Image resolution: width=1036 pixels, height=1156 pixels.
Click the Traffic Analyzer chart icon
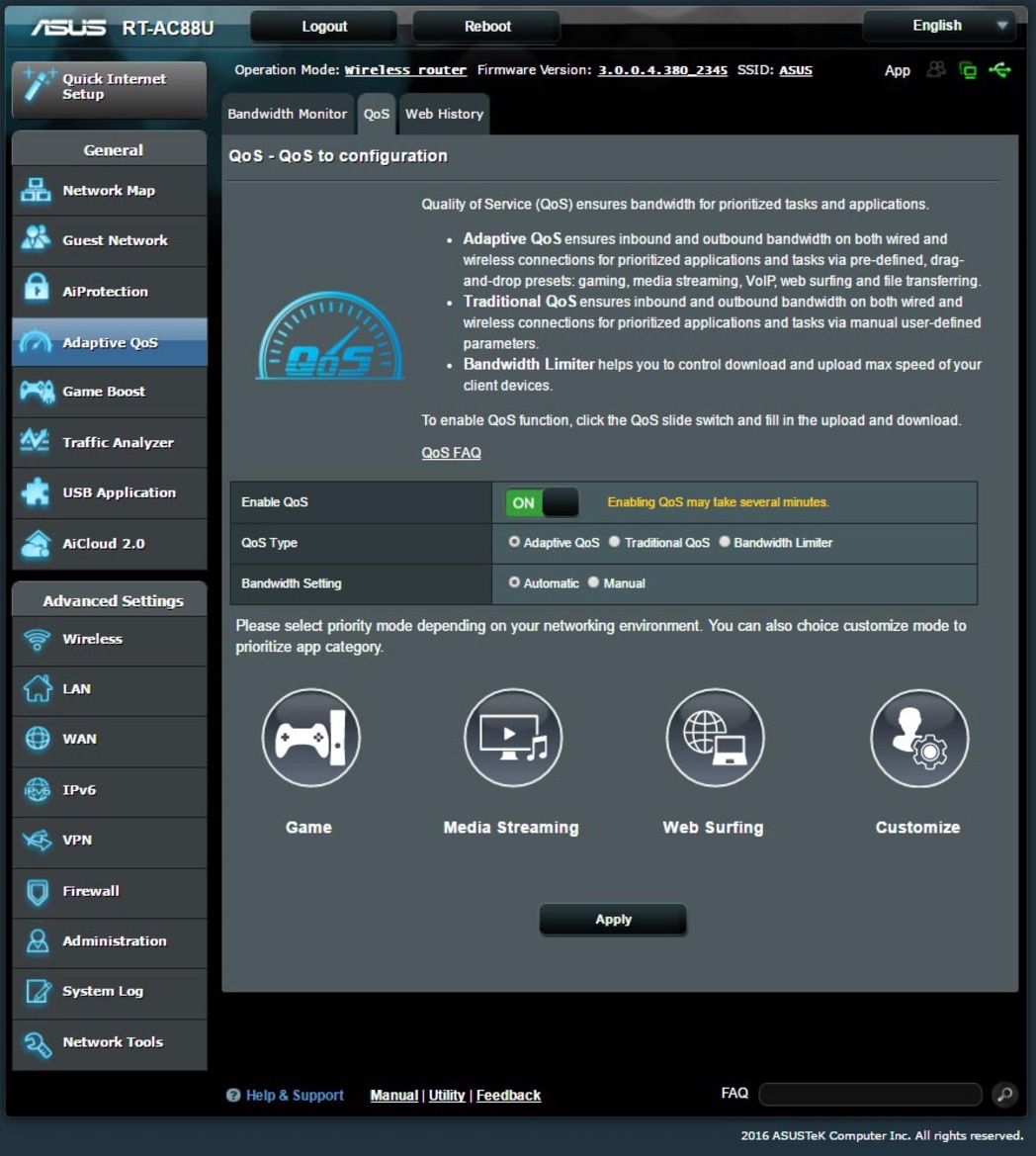[35, 441]
